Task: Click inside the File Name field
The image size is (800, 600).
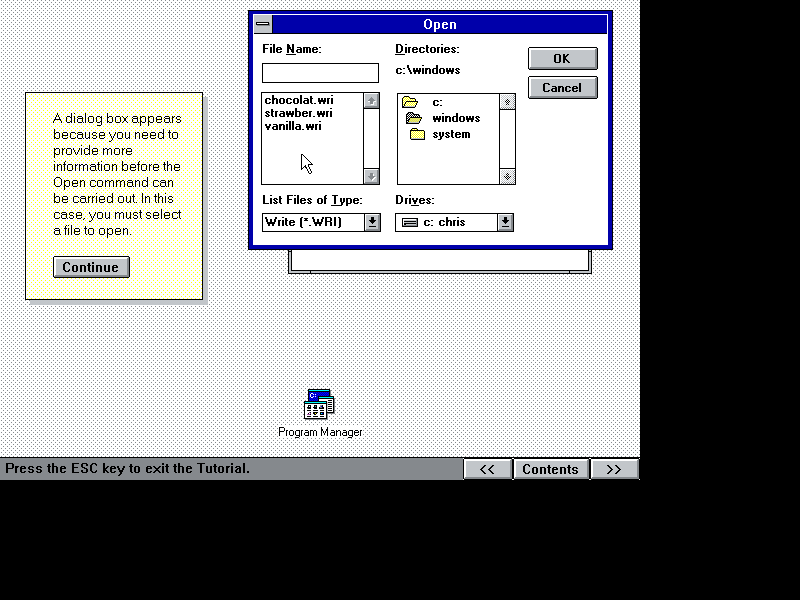Action: [x=320, y=72]
